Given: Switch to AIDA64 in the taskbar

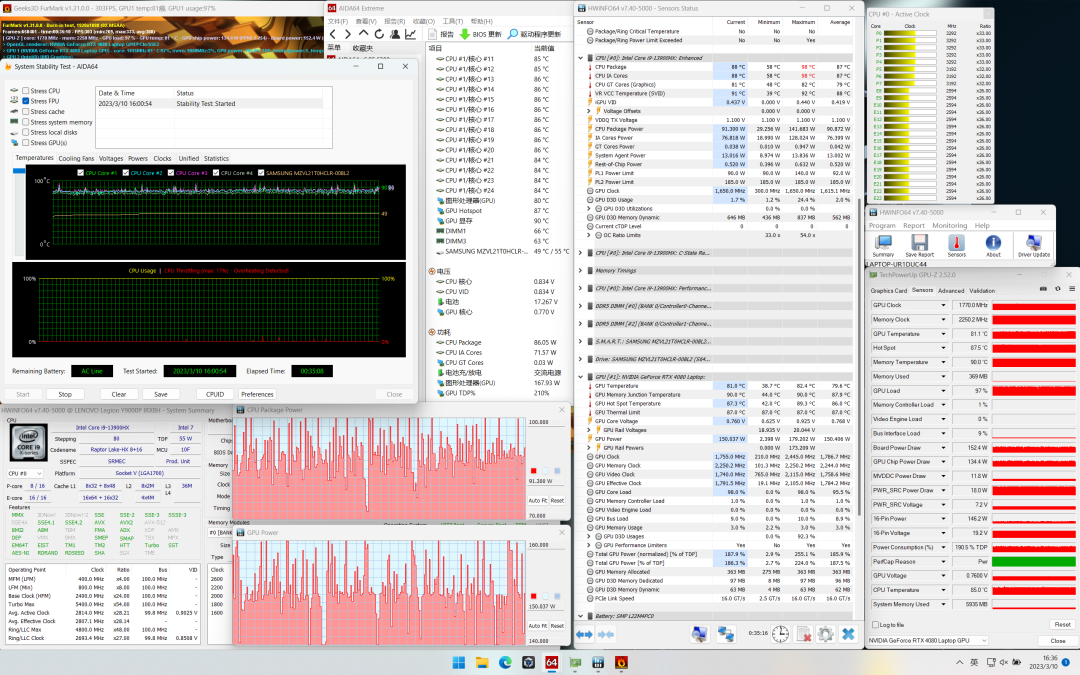Looking at the screenshot, I should (551, 663).
